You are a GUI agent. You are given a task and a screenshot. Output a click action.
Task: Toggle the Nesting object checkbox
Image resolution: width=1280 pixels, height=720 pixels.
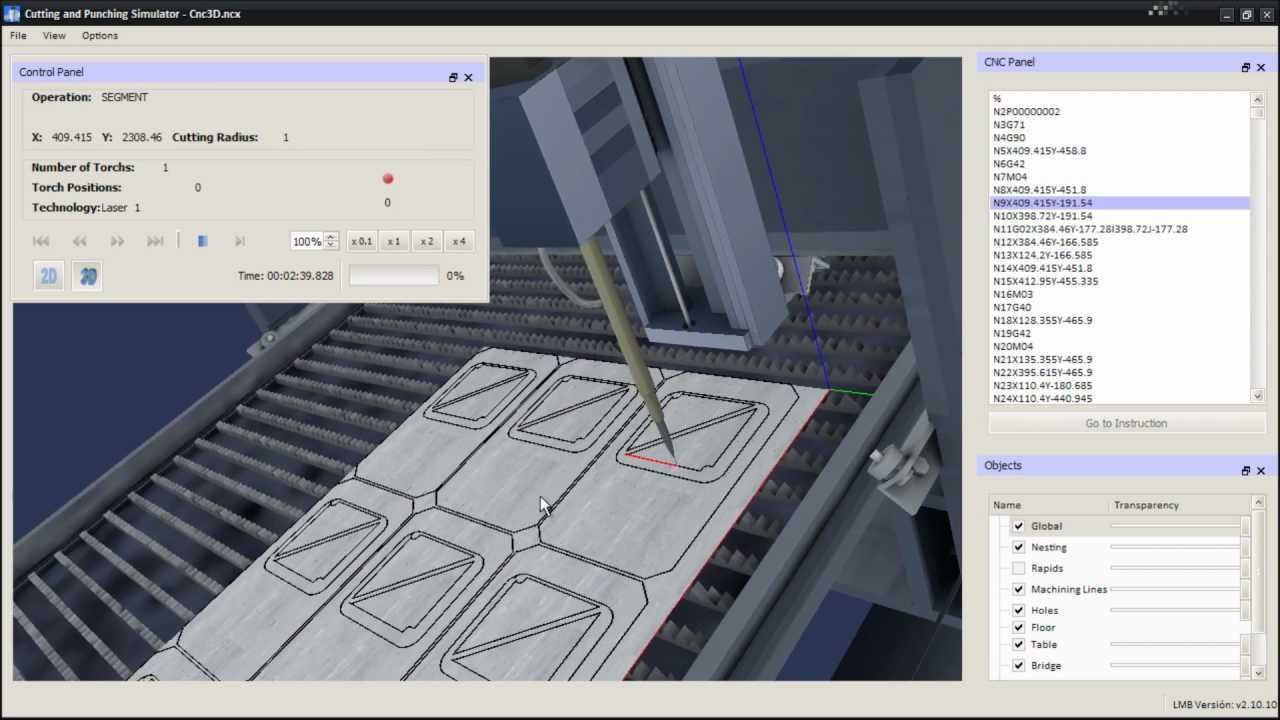1018,547
